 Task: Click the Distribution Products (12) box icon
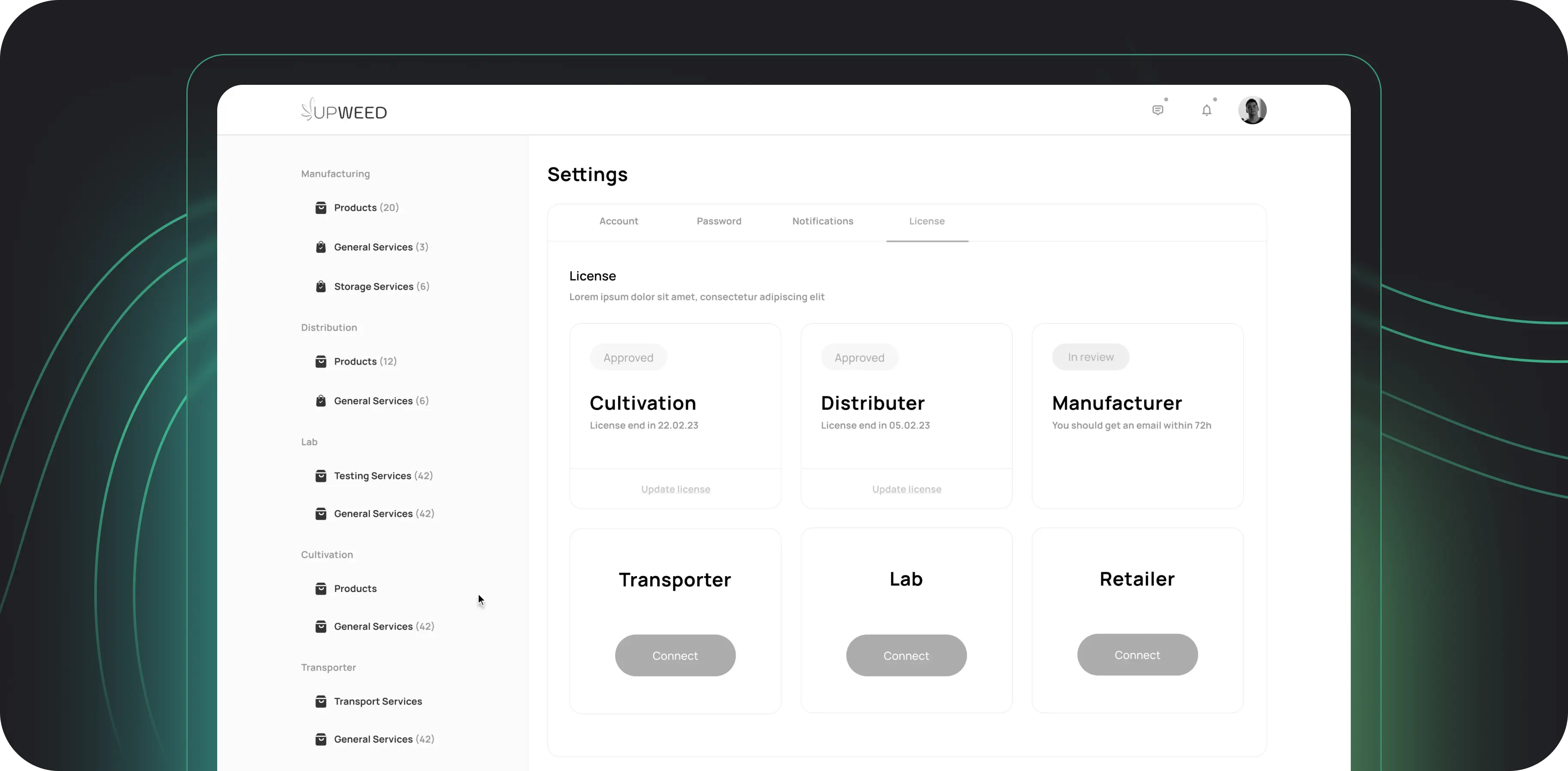[321, 362]
